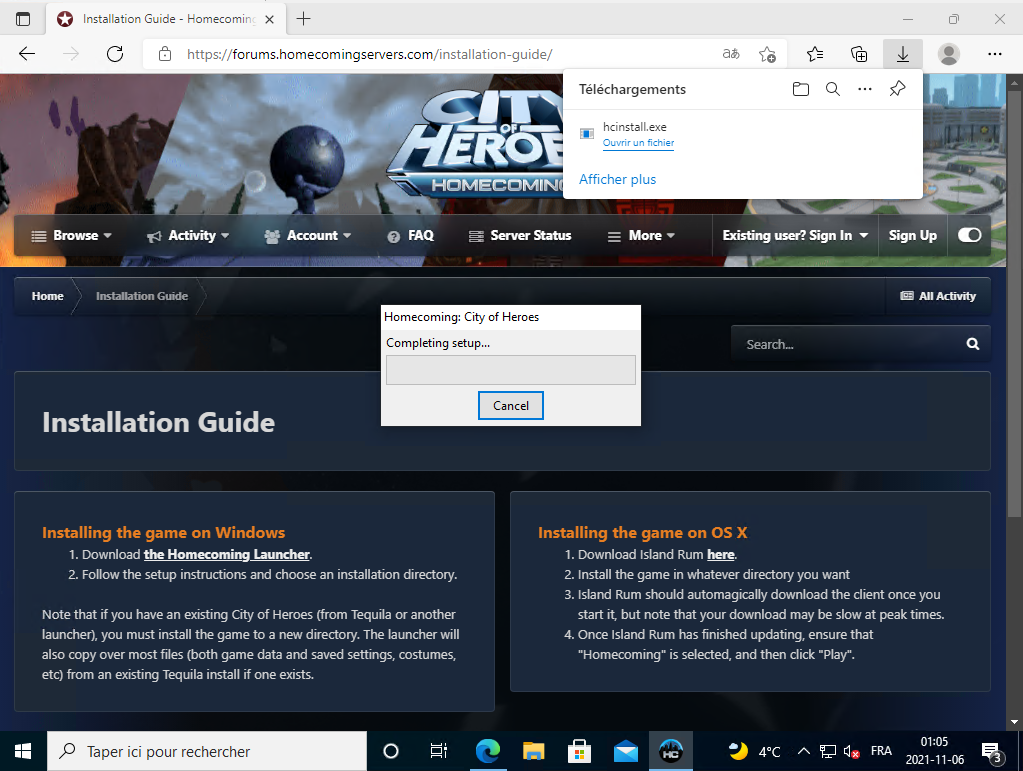Open the translate page icon

(731, 54)
